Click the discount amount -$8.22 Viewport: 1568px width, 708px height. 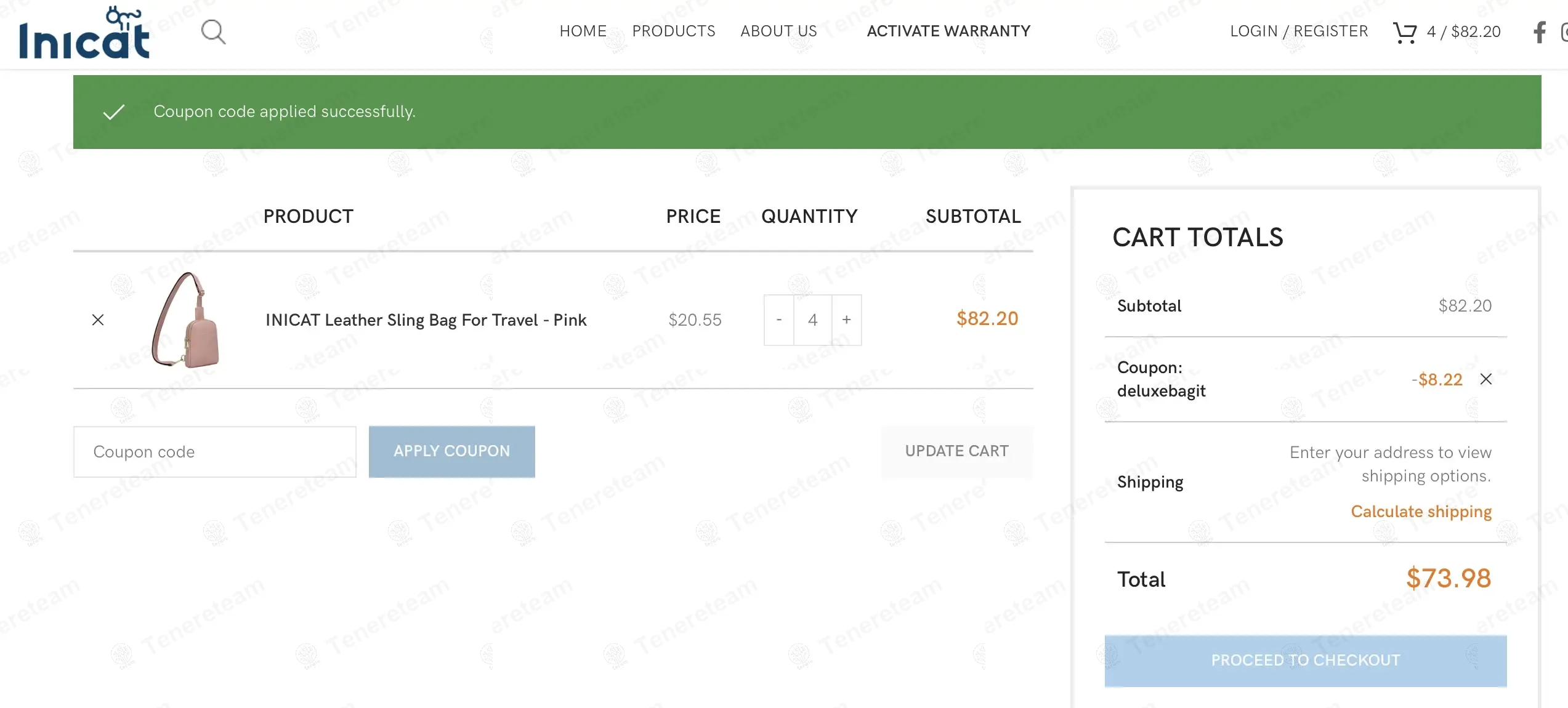[1437, 379]
